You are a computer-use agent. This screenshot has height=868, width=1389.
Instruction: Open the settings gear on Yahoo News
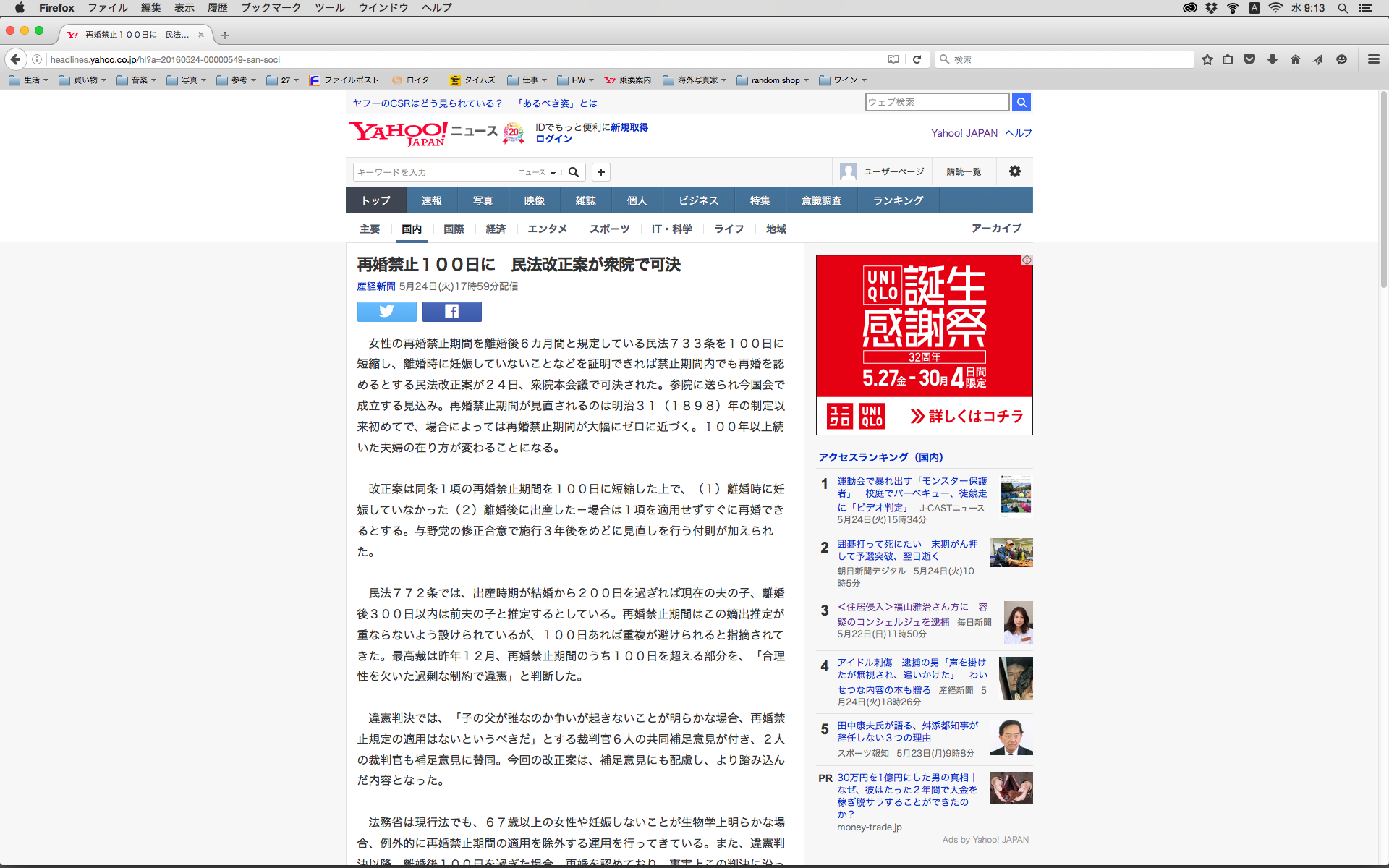click(1014, 171)
